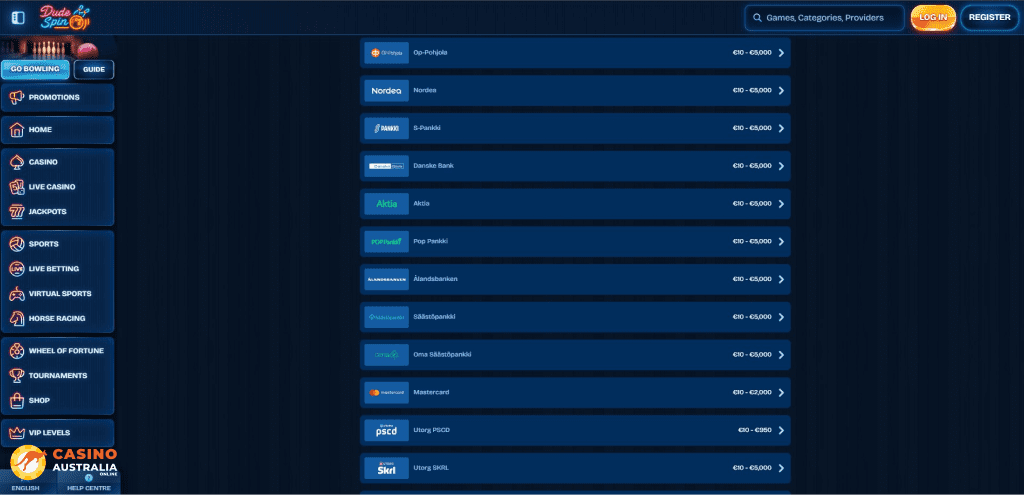Click the Säästöpankki logo
Screen dimensions: 1024x495
[x=387, y=317]
